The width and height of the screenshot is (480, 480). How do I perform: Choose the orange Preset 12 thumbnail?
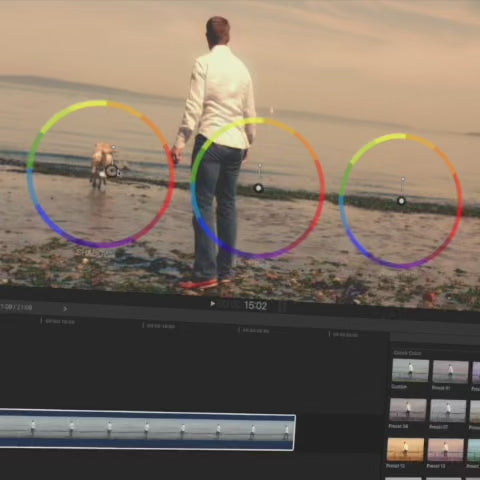click(x=405, y=450)
